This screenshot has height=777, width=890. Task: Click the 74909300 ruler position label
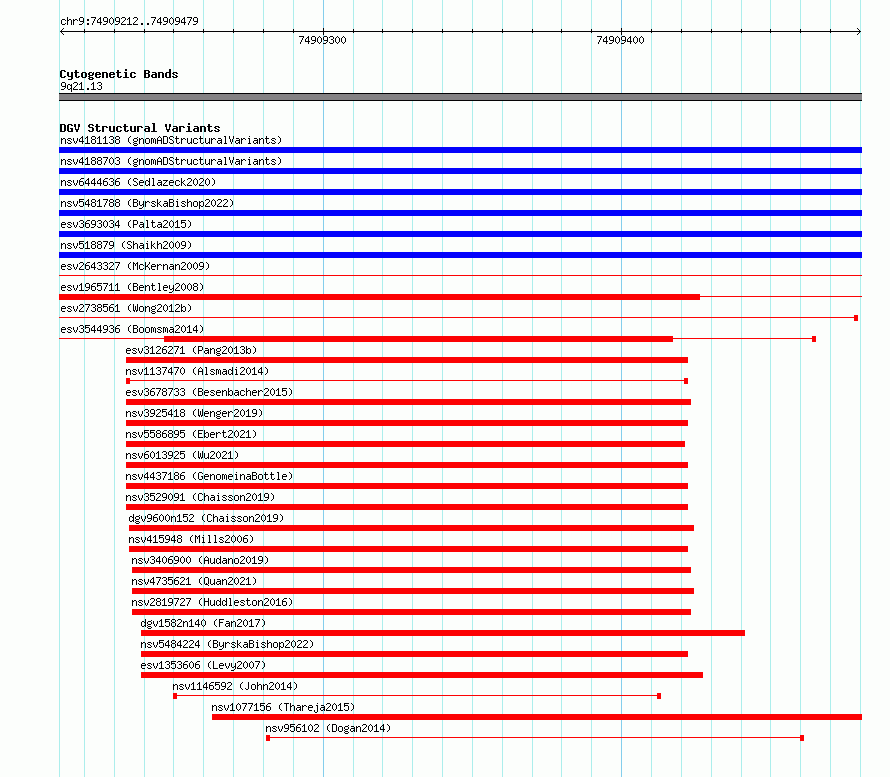pyautogui.click(x=322, y=40)
